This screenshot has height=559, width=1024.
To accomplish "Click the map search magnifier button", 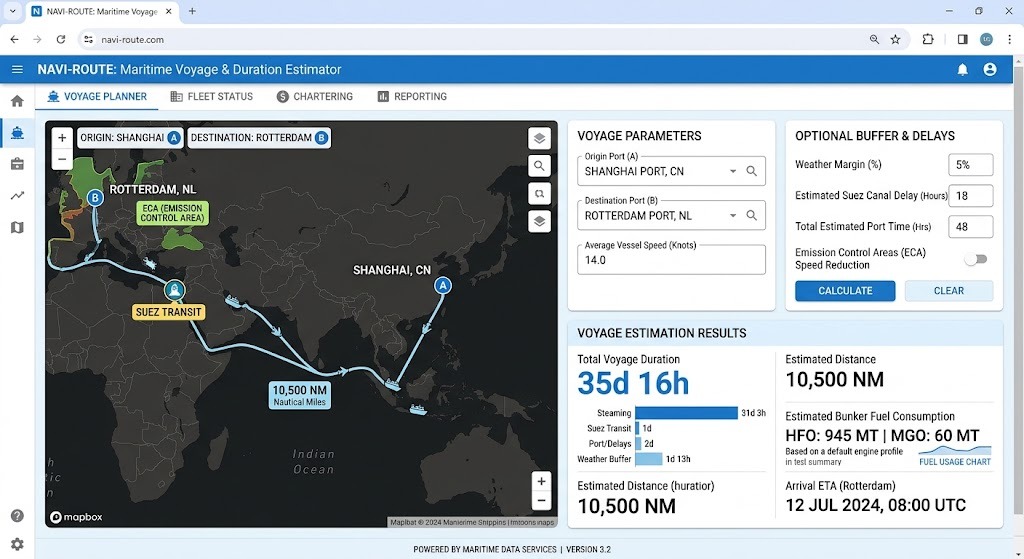I will pyautogui.click(x=539, y=166).
